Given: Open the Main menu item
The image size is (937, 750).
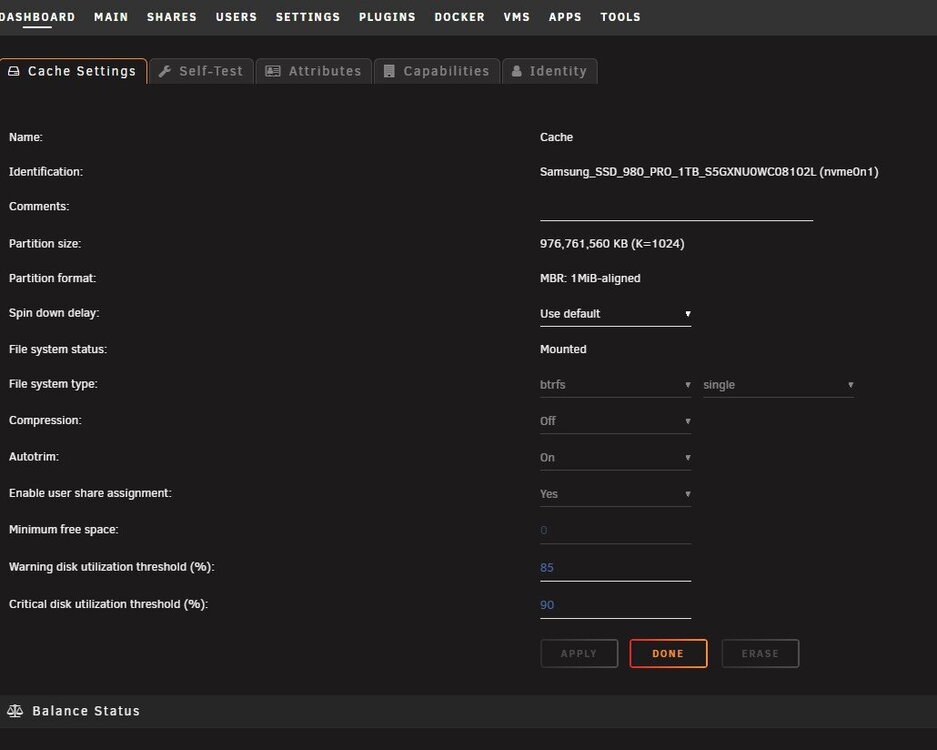Looking at the screenshot, I should pos(111,17).
